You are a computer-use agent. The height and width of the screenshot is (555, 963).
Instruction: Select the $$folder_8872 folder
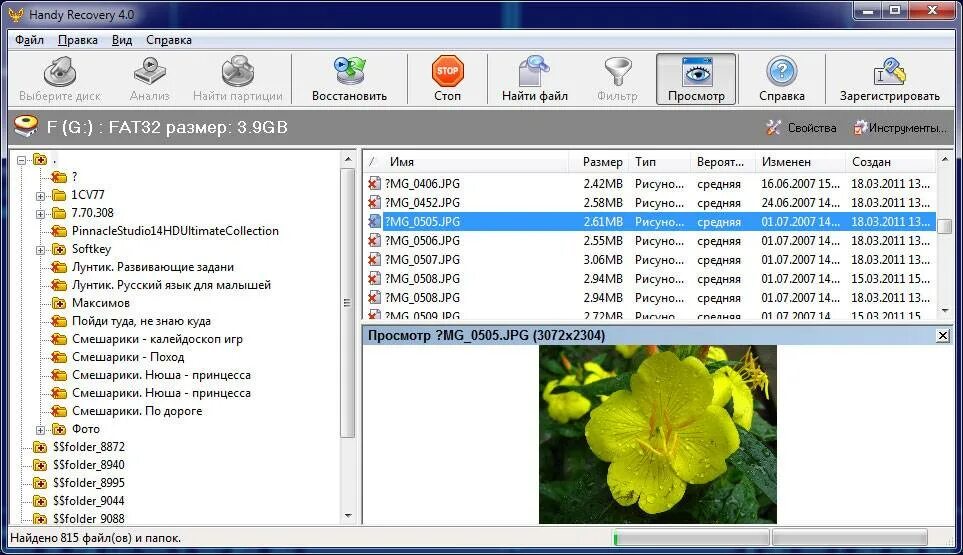pos(88,447)
